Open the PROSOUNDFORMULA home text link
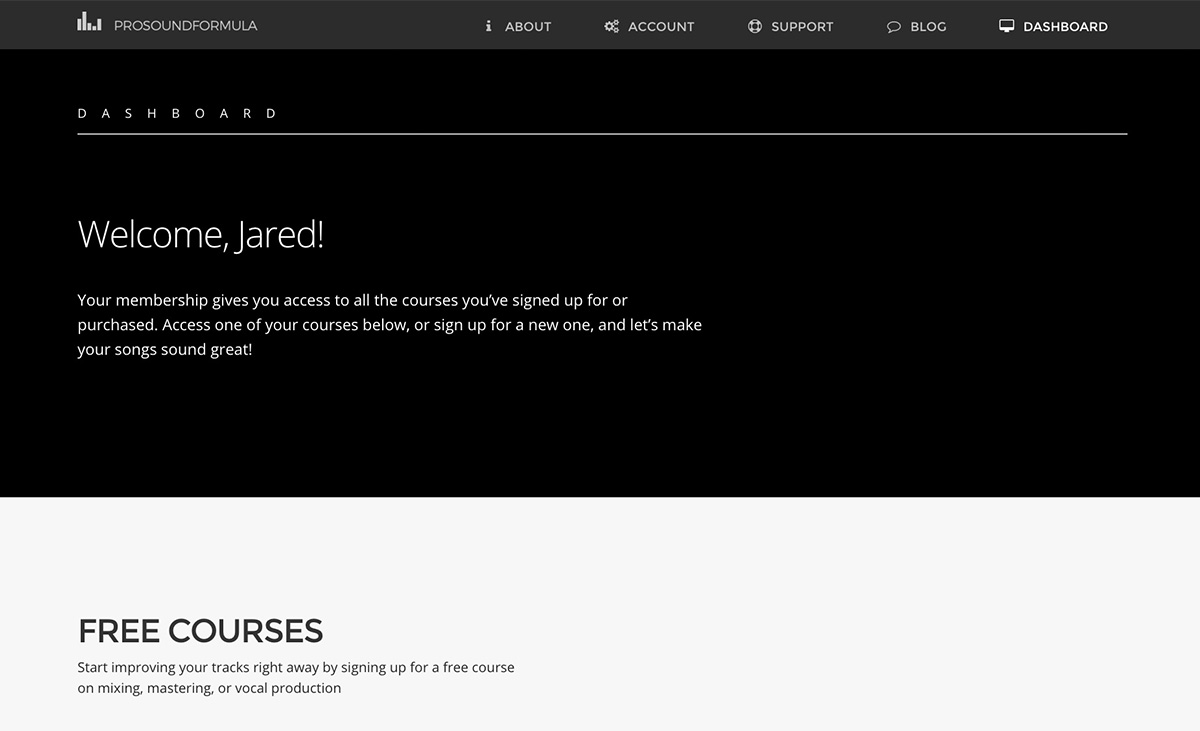 185,26
